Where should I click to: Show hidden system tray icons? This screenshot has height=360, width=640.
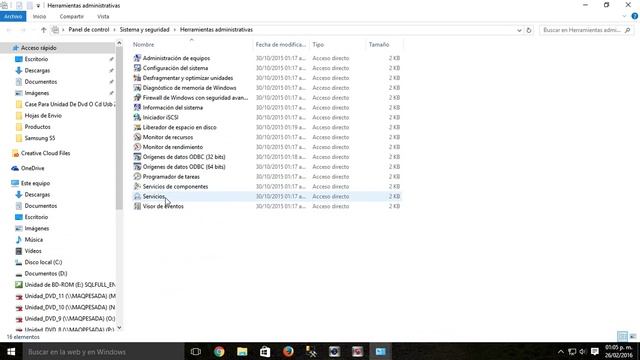(x=561, y=351)
